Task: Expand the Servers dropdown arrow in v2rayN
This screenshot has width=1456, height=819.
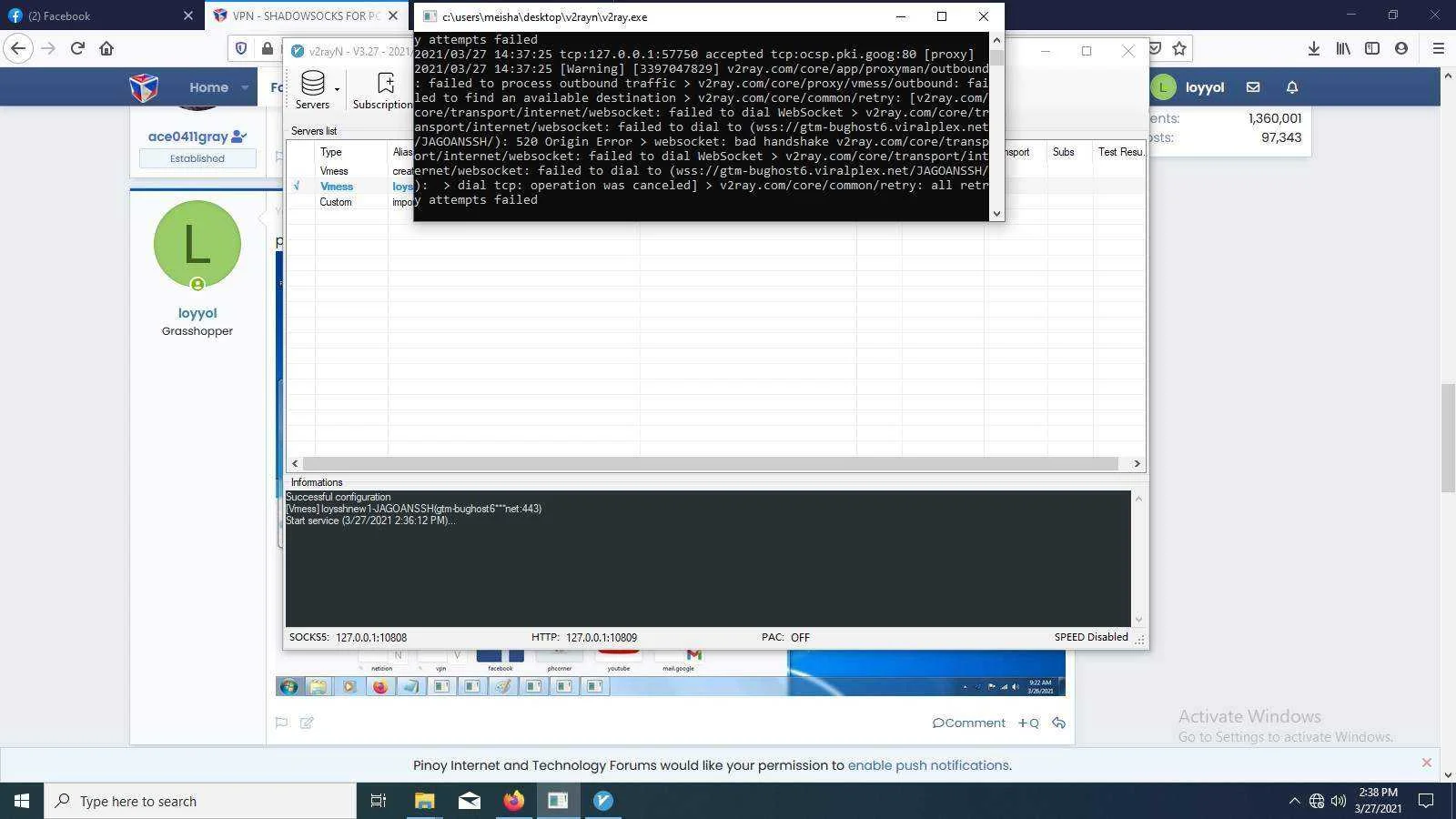Action: pyautogui.click(x=337, y=89)
